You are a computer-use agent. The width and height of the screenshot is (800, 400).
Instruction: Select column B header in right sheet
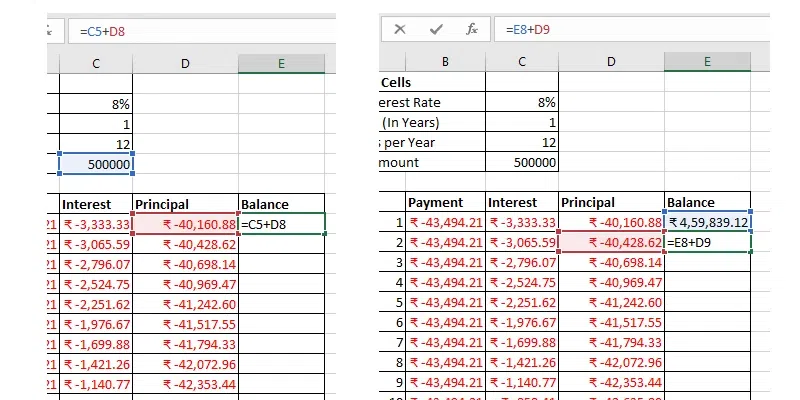(x=444, y=63)
